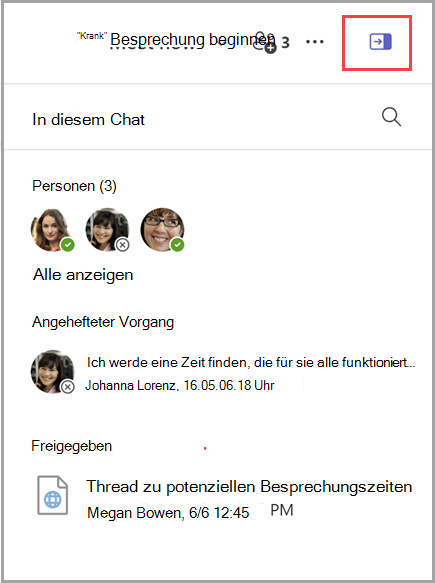The width and height of the screenshot is (435, 583).
Task: Click the web document file icon
Action: (52, 495)
